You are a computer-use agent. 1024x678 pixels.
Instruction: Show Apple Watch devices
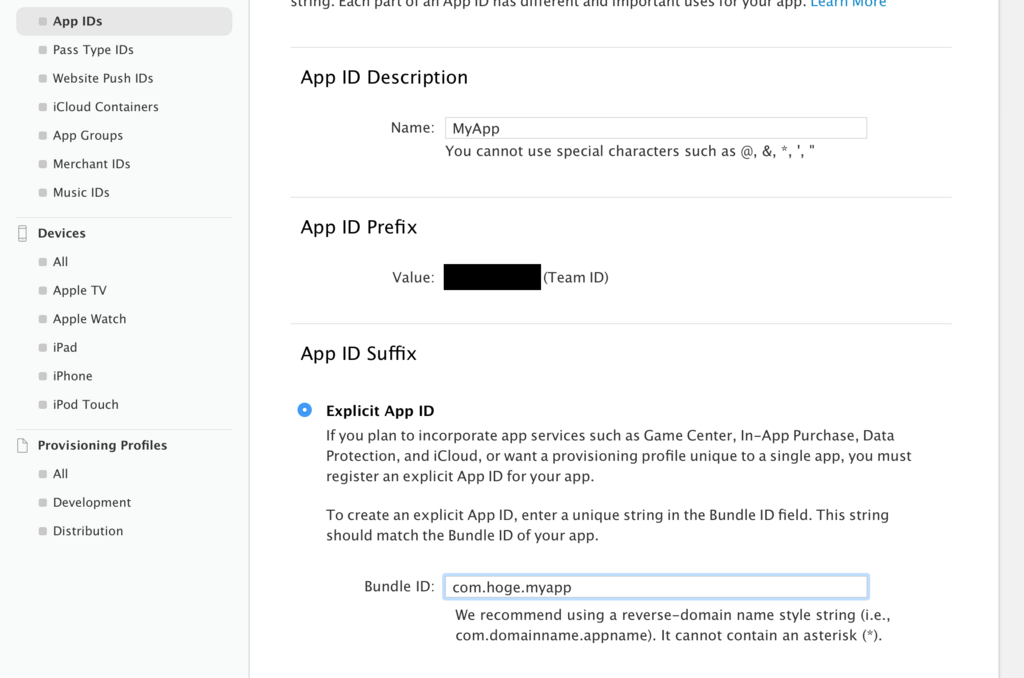(x=89, y=319)
